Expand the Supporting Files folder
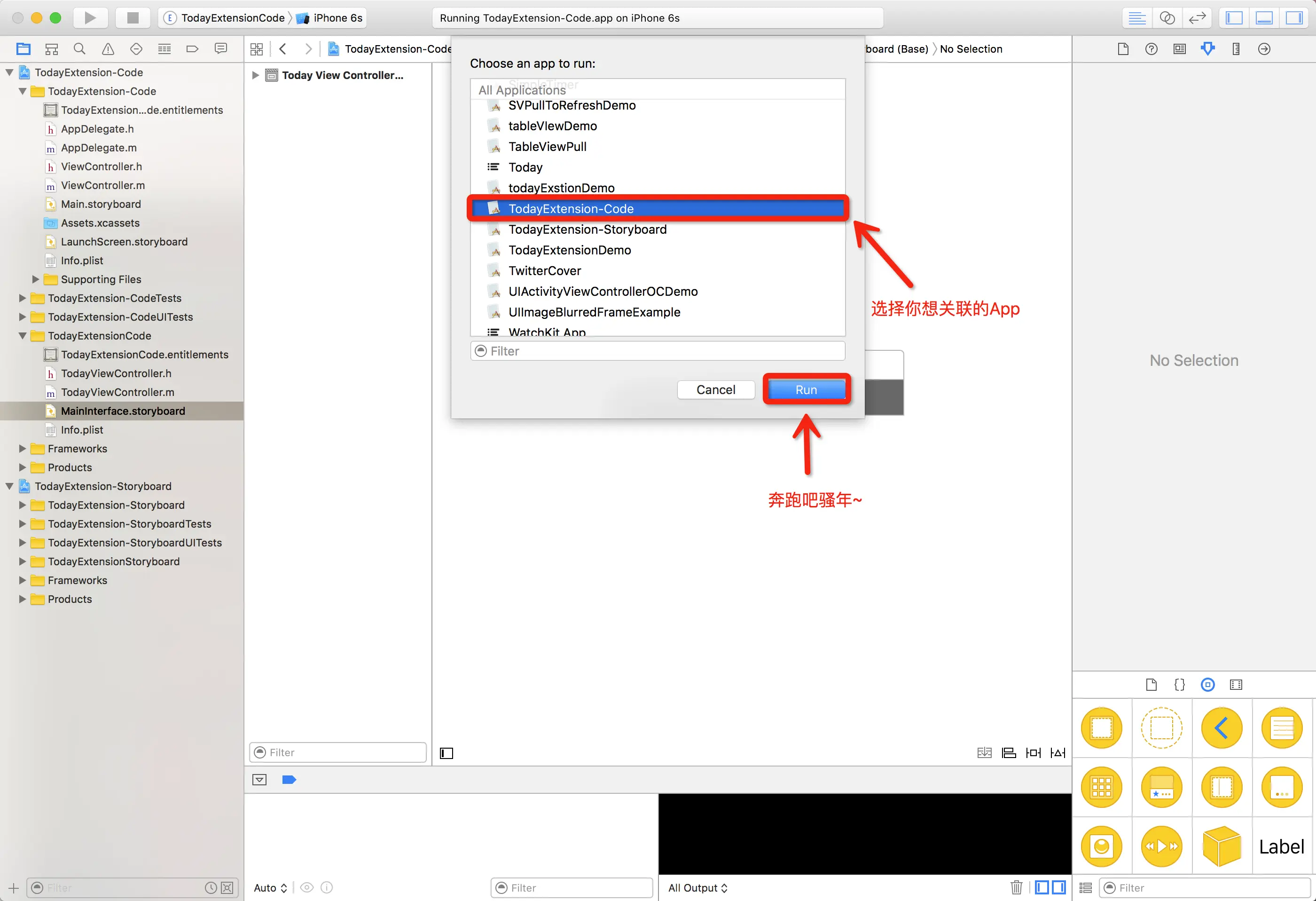The height and width of the screenshot is (901, 1316). 35,279
